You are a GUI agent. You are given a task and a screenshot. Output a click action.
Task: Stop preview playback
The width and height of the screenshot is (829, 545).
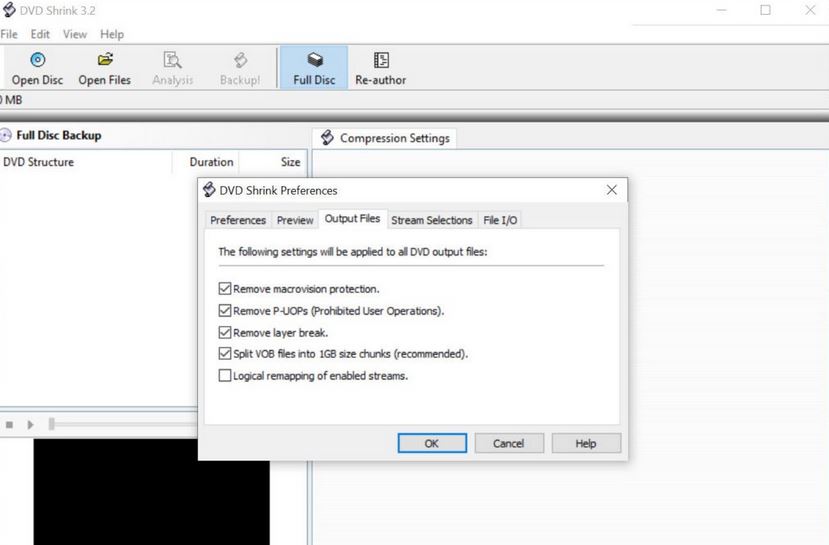click(9, 424)
